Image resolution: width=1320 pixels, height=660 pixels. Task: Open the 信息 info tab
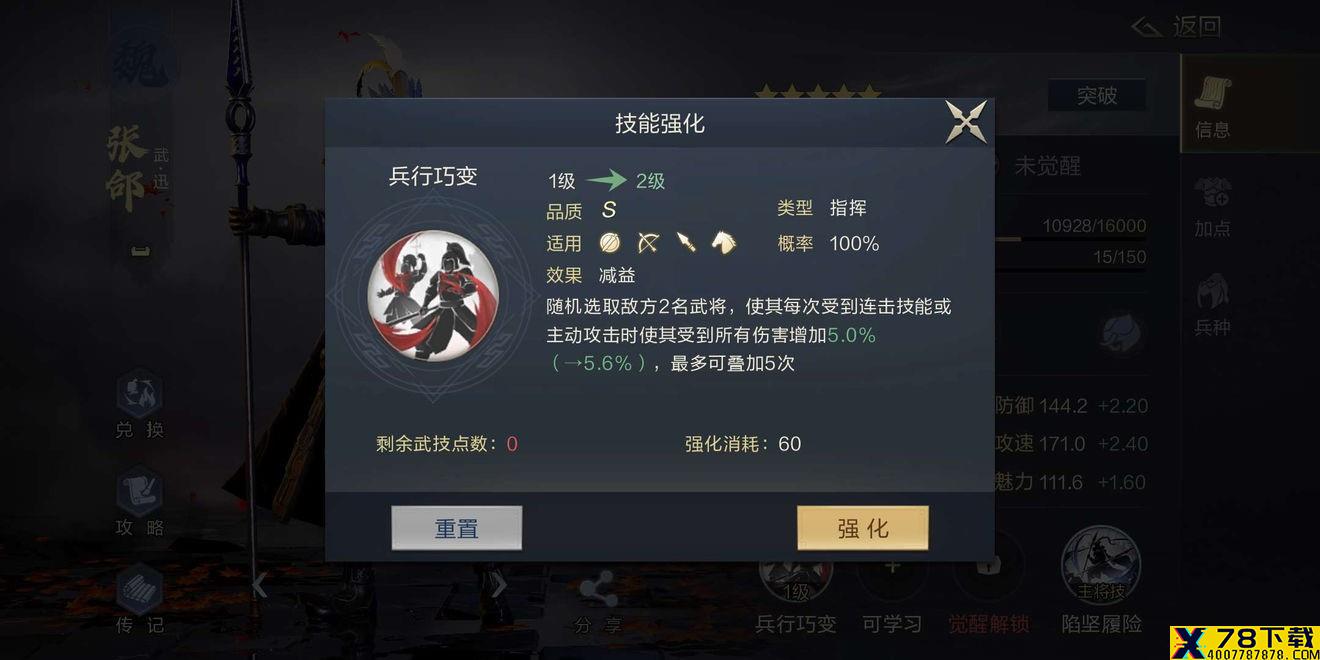click(1213, 105)
